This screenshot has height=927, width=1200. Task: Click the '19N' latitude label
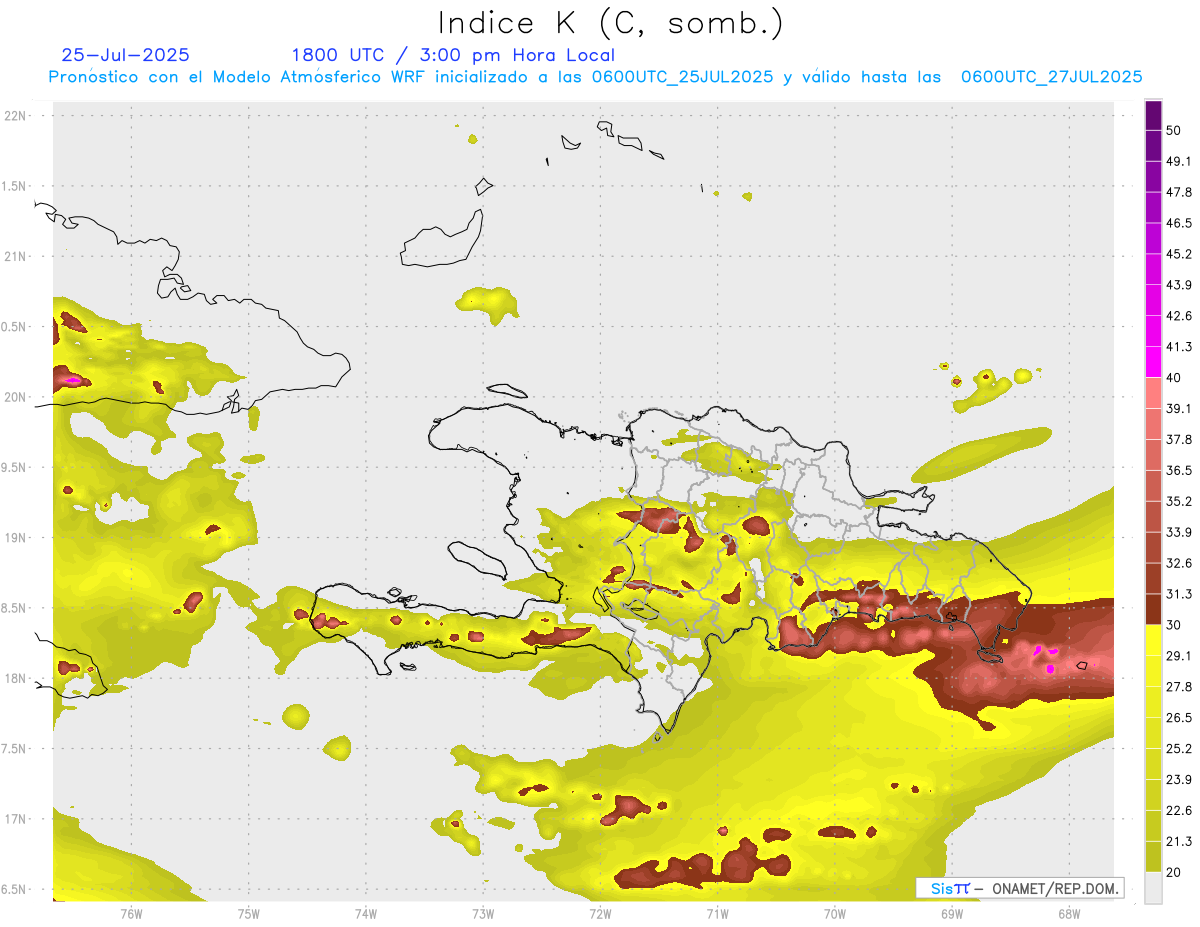click(x=16, y=538)
